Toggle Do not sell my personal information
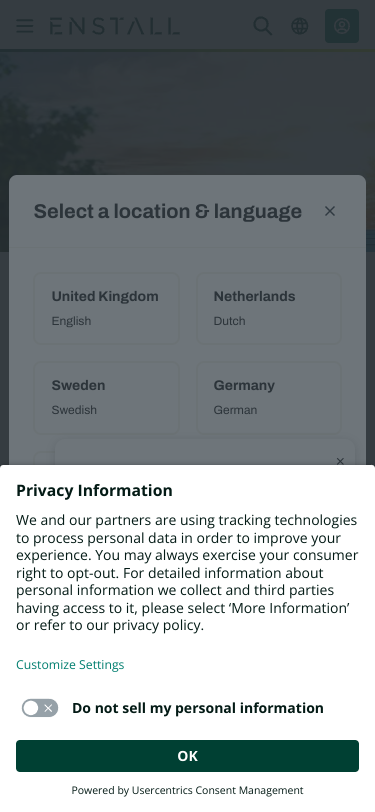The width and height of the screenshot is (375, 812). click(x=40, y=708)
